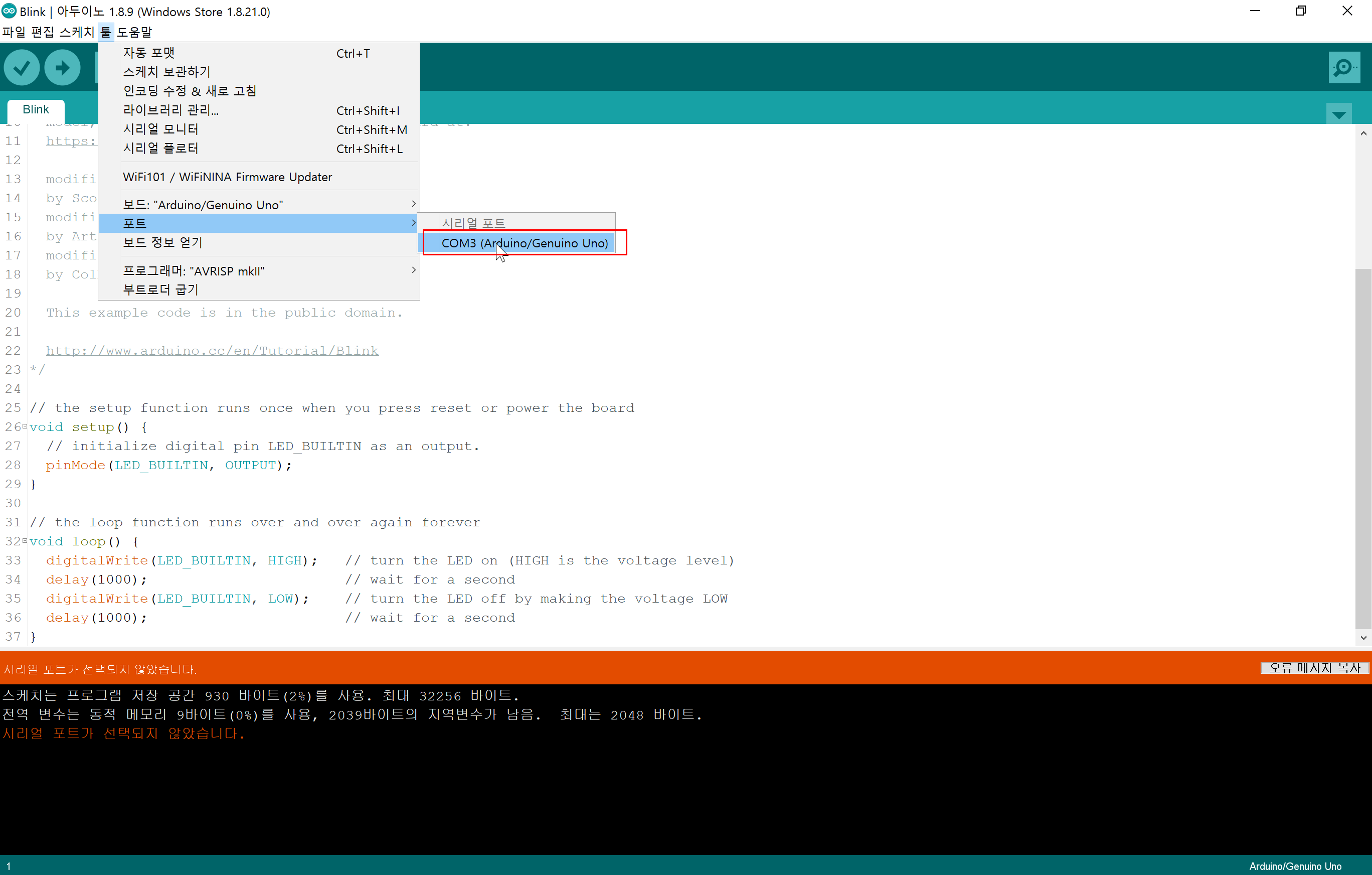Open the arduino.cc Tutorial/Blink link
Viewport: 1372px width, 875px height.
pos(212,351)
